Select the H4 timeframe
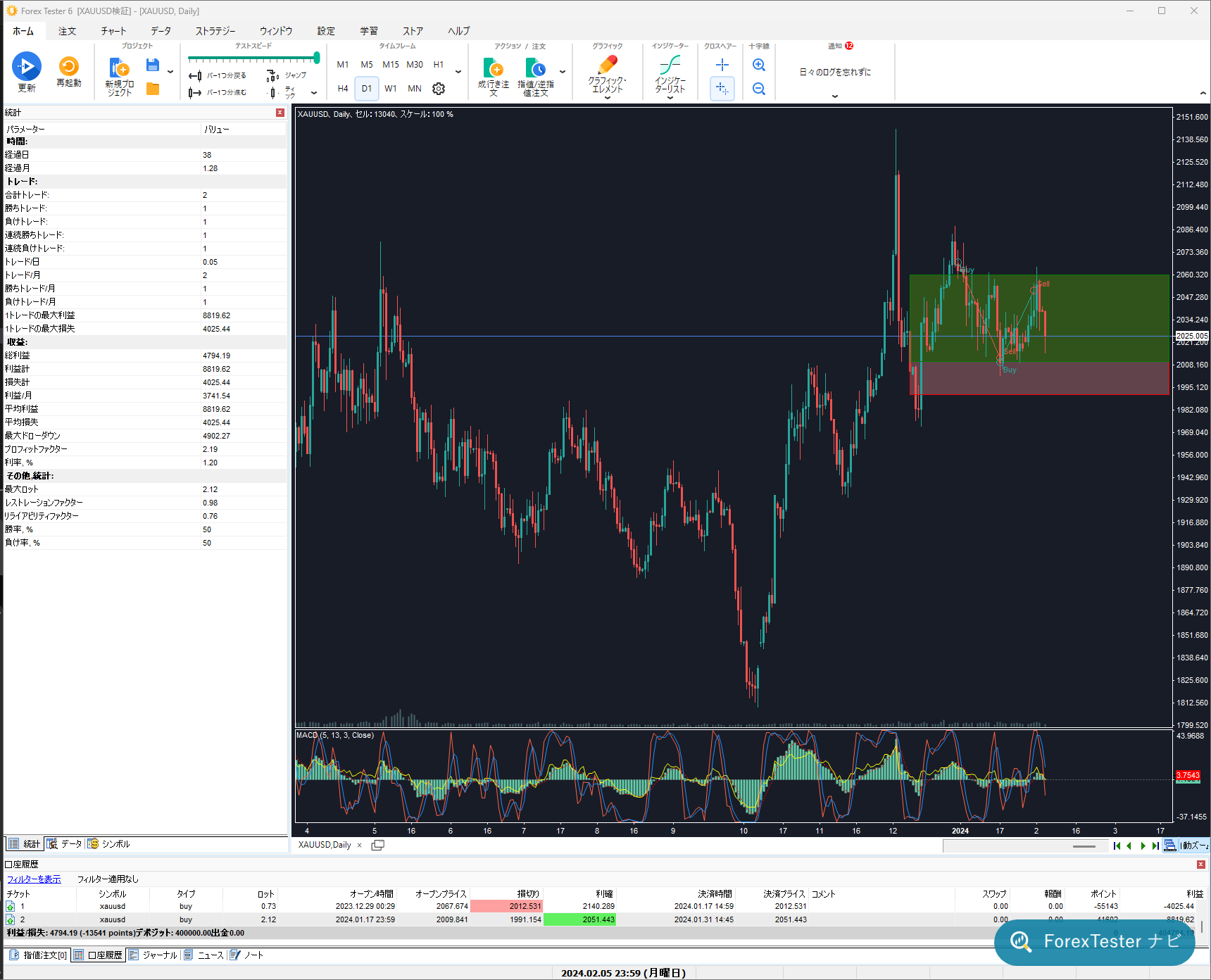The height and width of the screenshot is (980, 1211). pyautogui.click(x=343, y=89)
